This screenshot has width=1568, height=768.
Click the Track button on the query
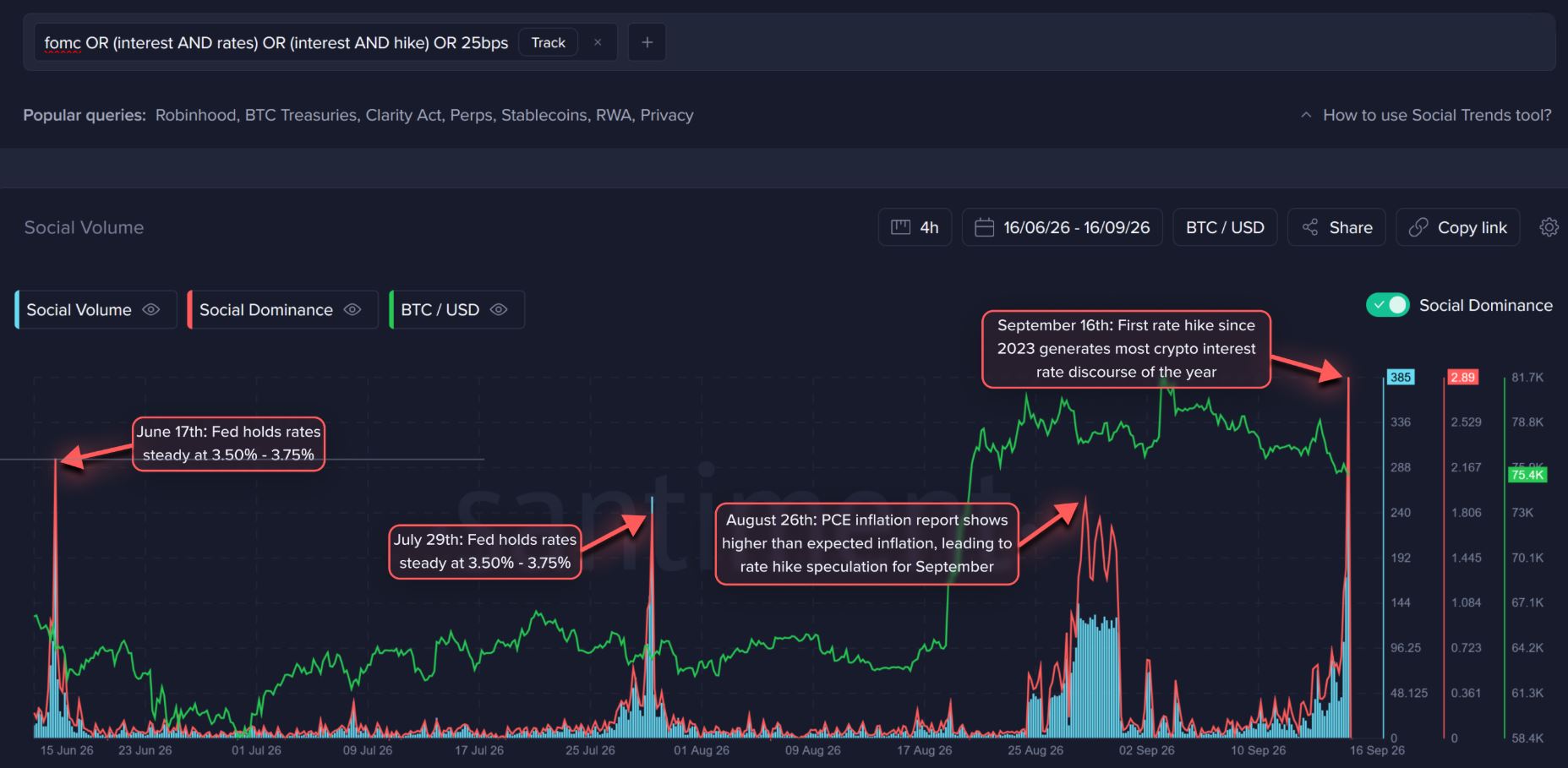click(x=549, y=42)
